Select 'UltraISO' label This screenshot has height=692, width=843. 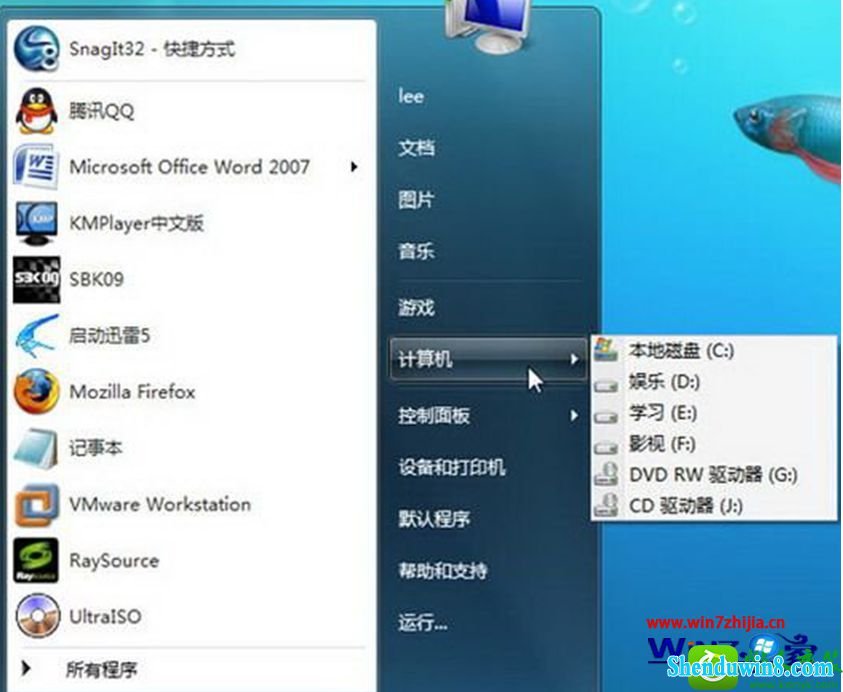[x=105, y=616]
